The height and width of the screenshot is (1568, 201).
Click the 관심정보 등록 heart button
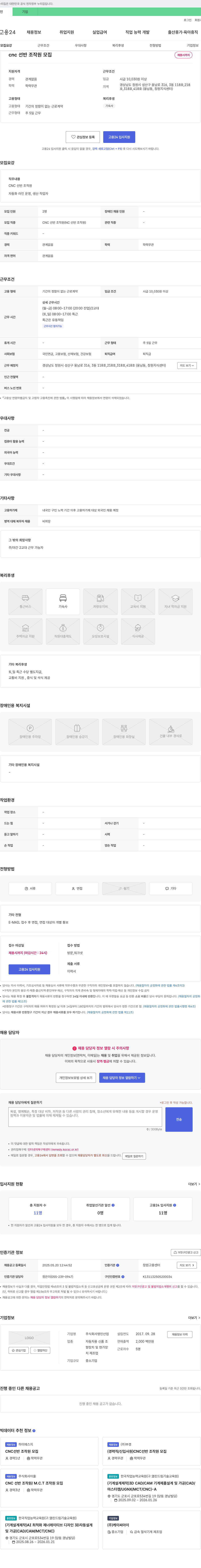[x=83, y=137]
